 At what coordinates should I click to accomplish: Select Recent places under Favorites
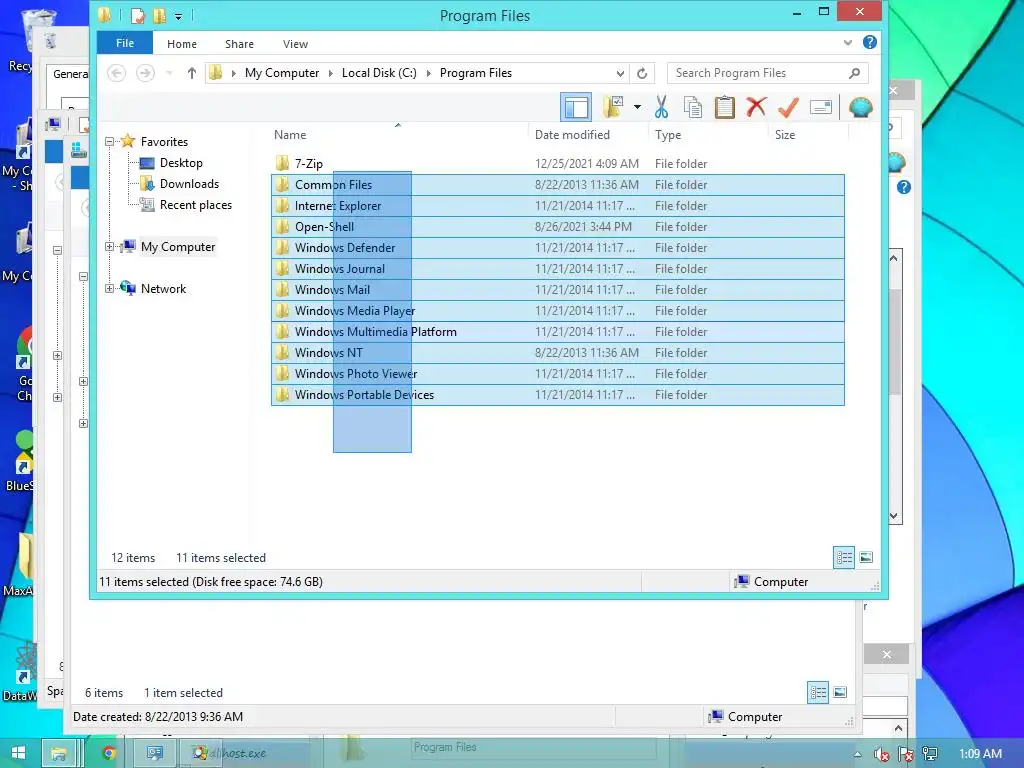click(196, 204)
